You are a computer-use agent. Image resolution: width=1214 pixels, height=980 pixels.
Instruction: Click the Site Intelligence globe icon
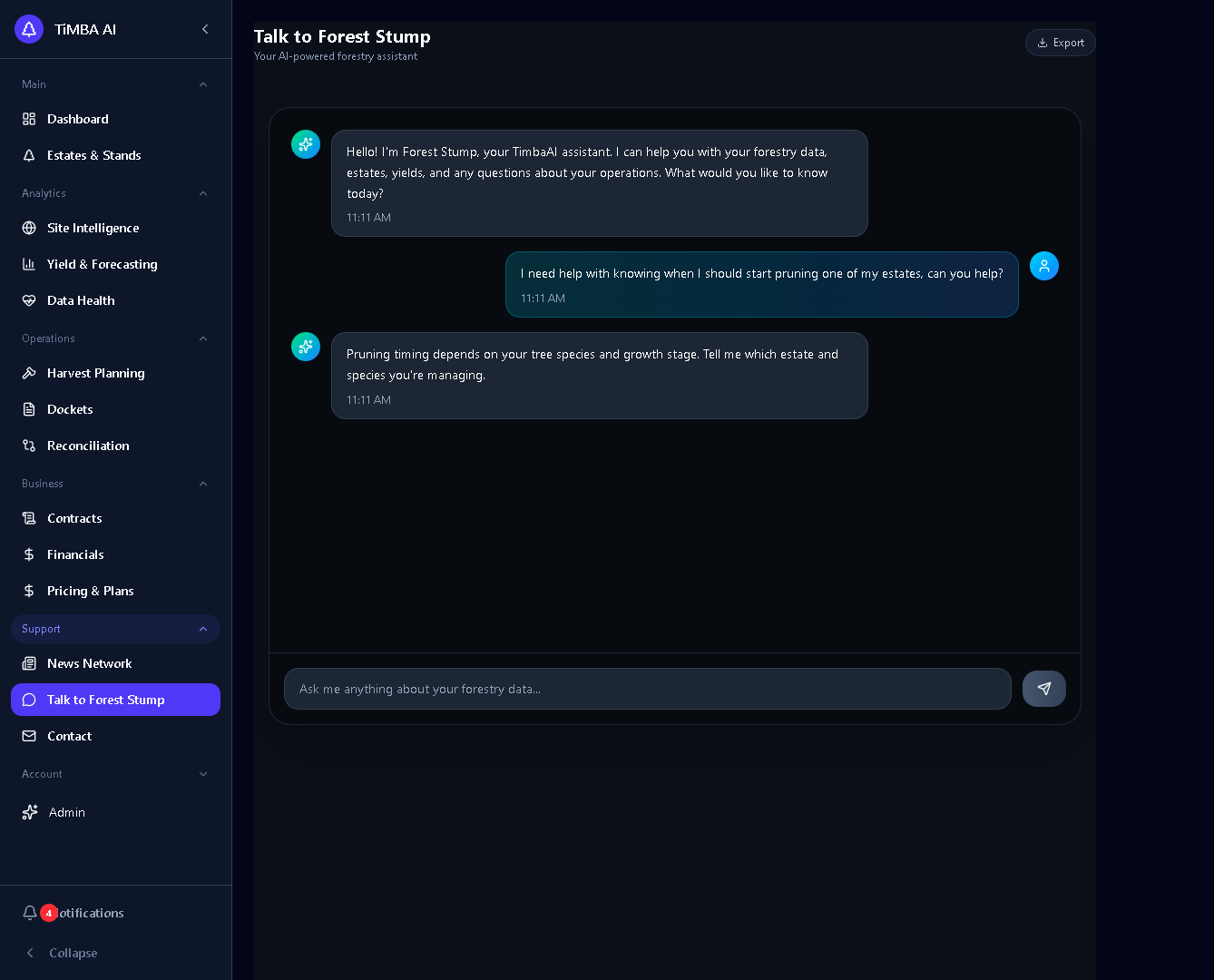(x=29, y=228)
